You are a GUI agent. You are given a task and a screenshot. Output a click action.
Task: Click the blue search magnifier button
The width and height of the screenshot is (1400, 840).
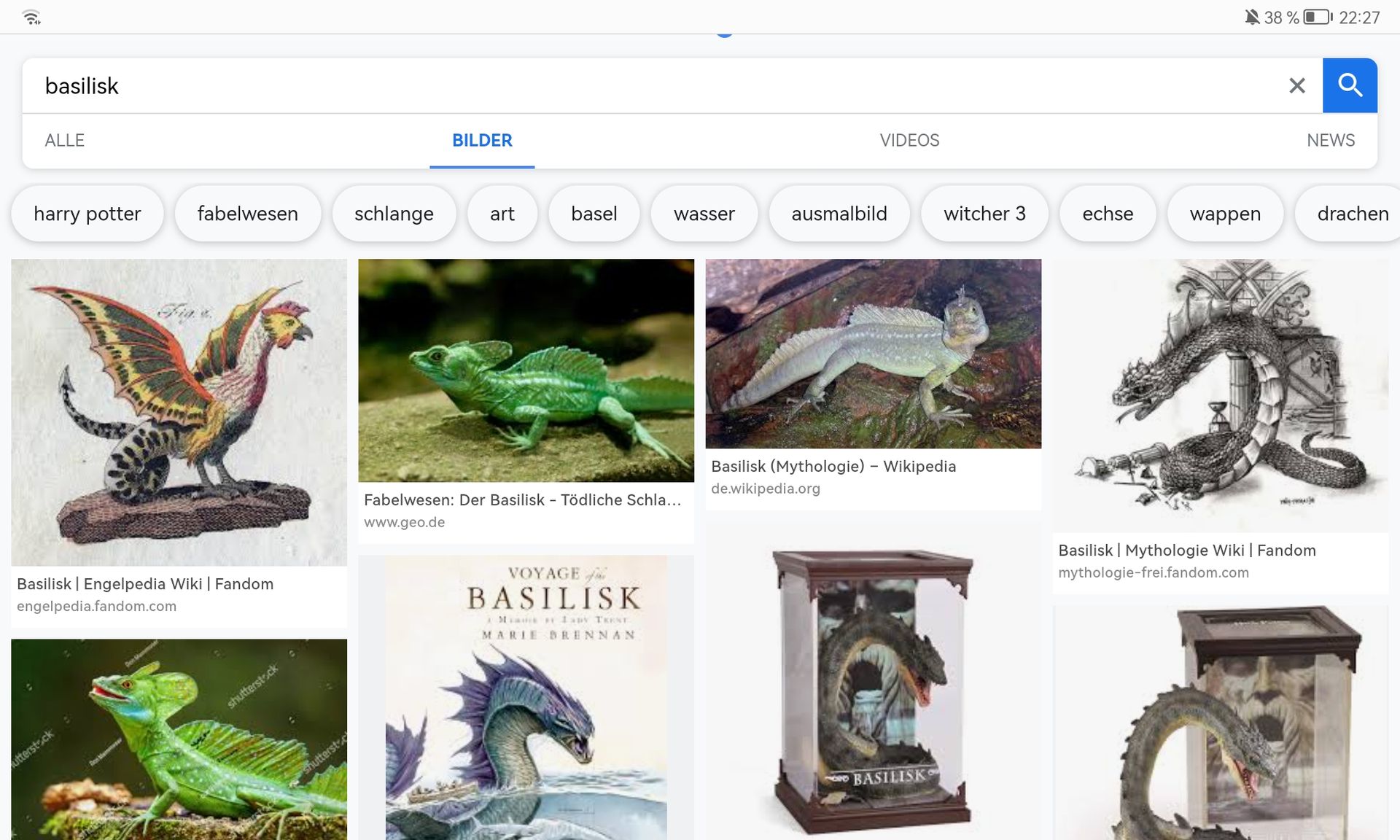click(x=1350, y=85)
